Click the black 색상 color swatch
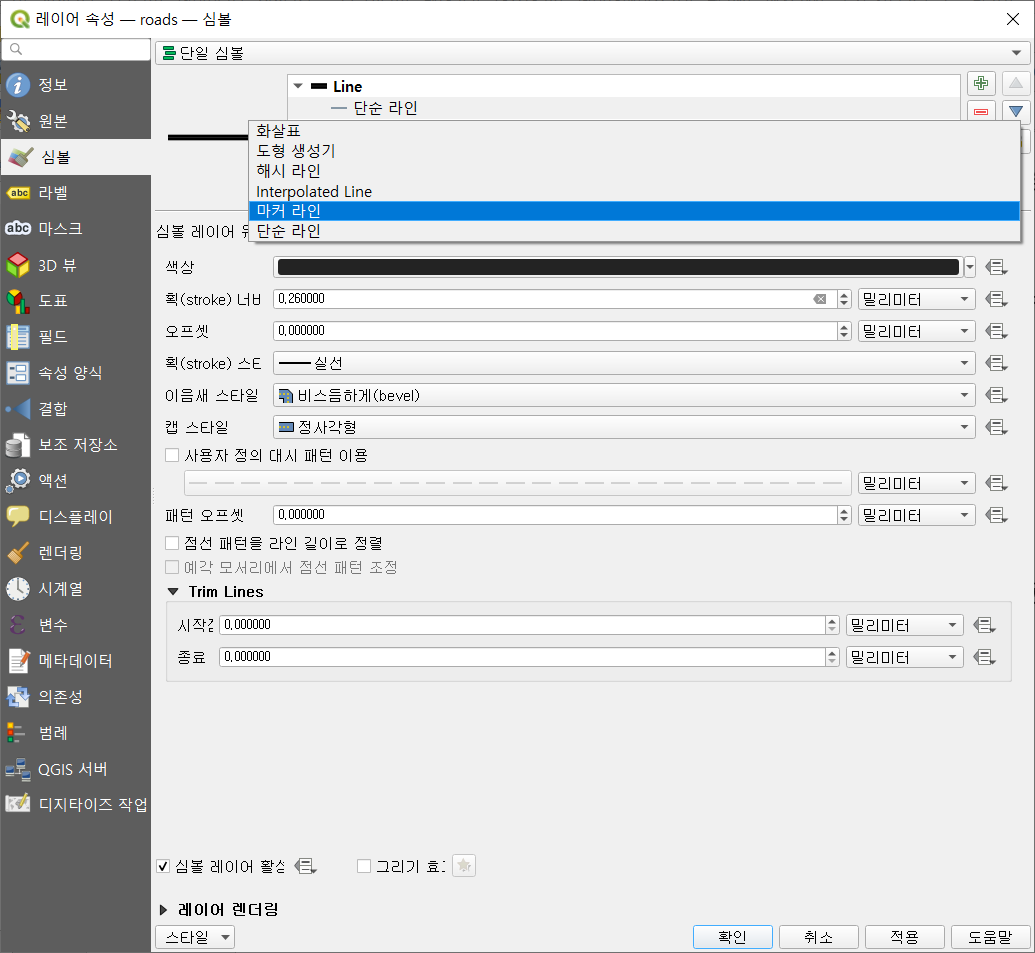 coord(618,267)
